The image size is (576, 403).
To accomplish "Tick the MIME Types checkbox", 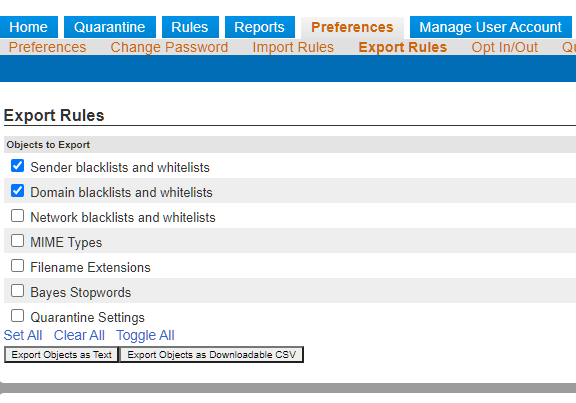I will point(17,241).
